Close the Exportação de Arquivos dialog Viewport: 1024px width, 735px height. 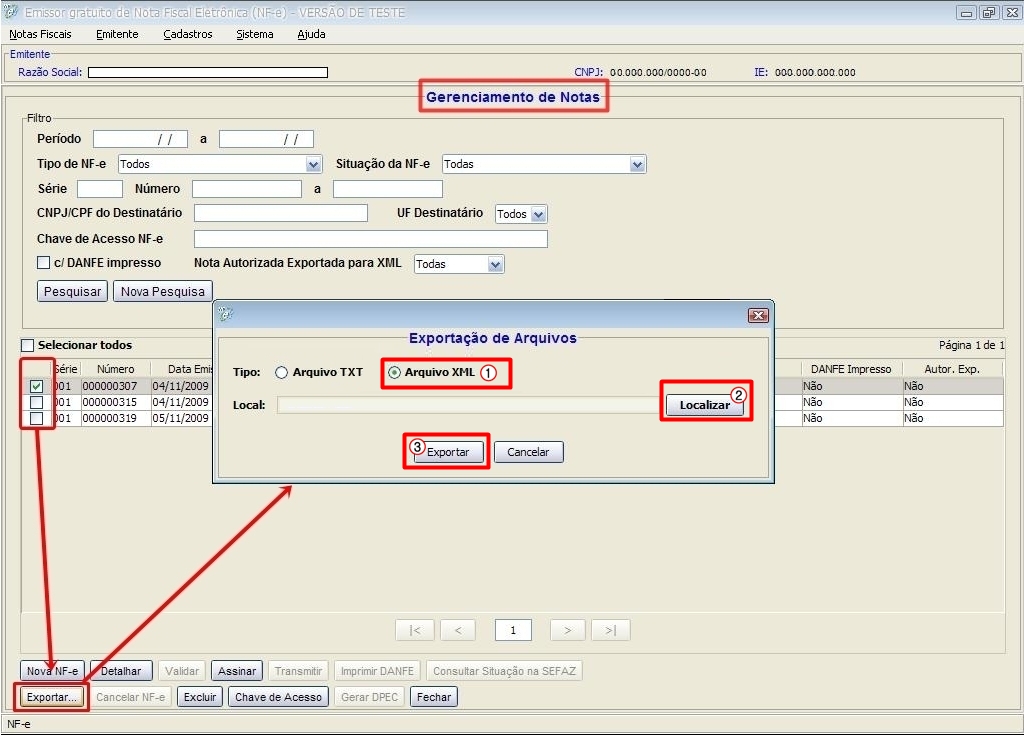click(758, 315)
